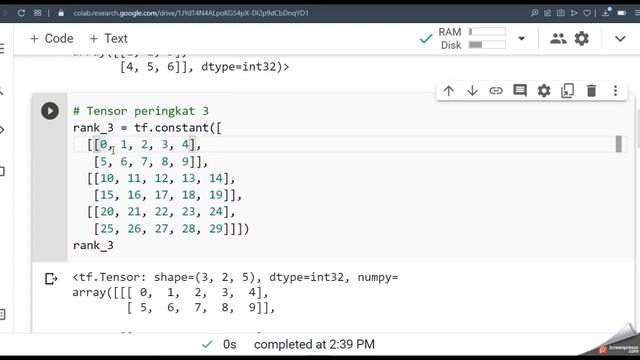This screenshot has height=360, width=640.
Task: Clear the cell output icon
Action: click(51, 279)
